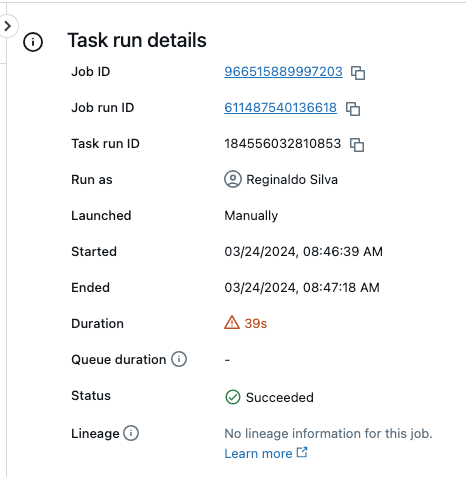Image resolution: width=466 pixels, height=477 pixels.
Task: Click the duration warning triangle icon
Action: 232,322
